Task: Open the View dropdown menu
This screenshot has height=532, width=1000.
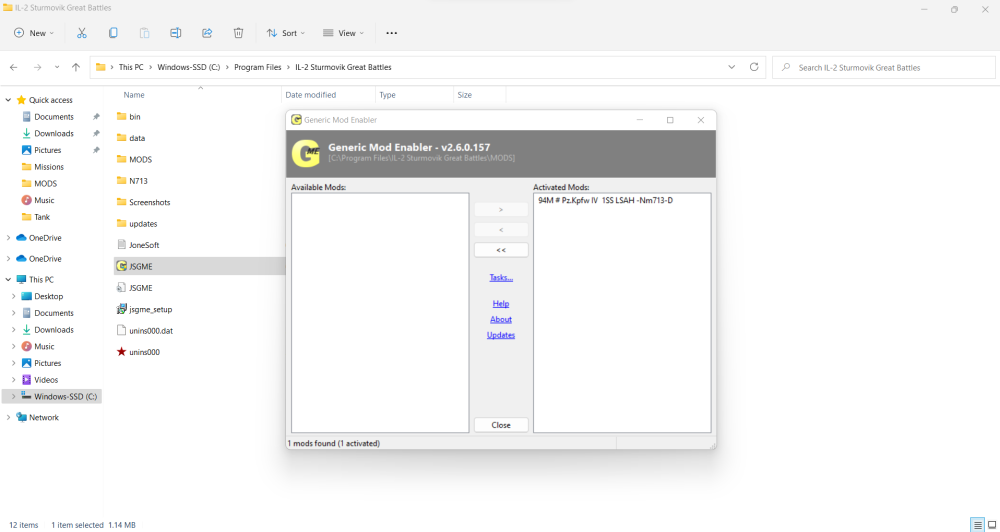Action: click(341, 33)
